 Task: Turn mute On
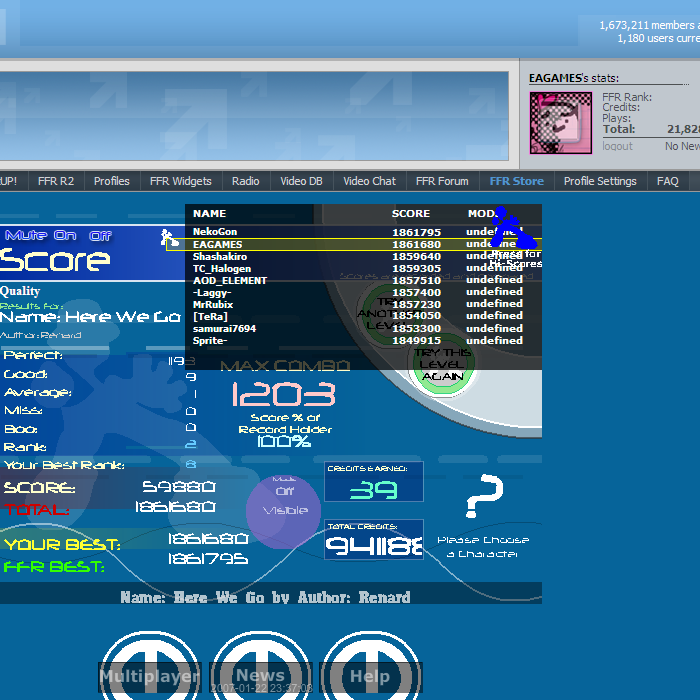coord(65,235)
